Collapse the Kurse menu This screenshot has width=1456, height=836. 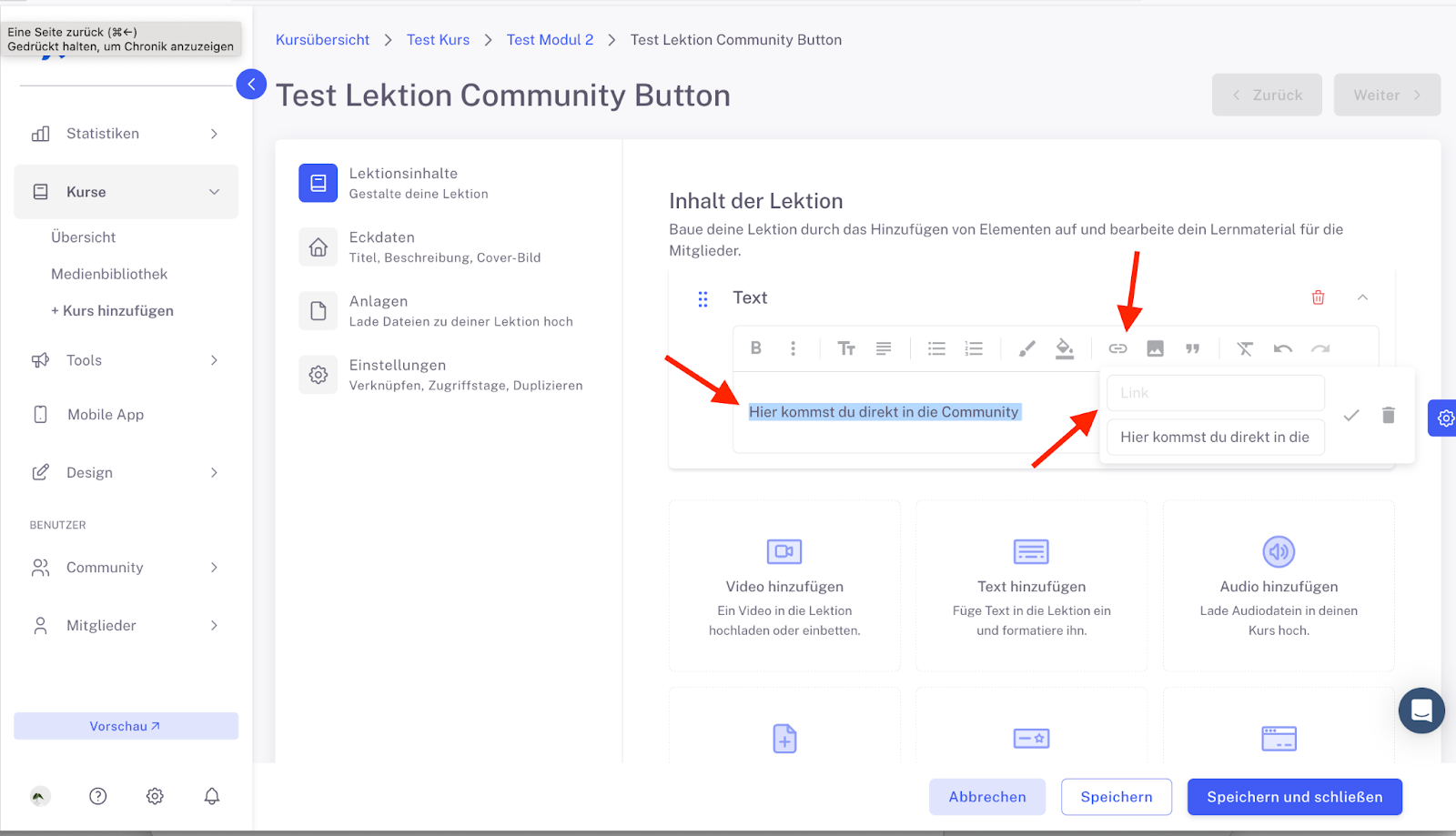click(x=126, y=192)
